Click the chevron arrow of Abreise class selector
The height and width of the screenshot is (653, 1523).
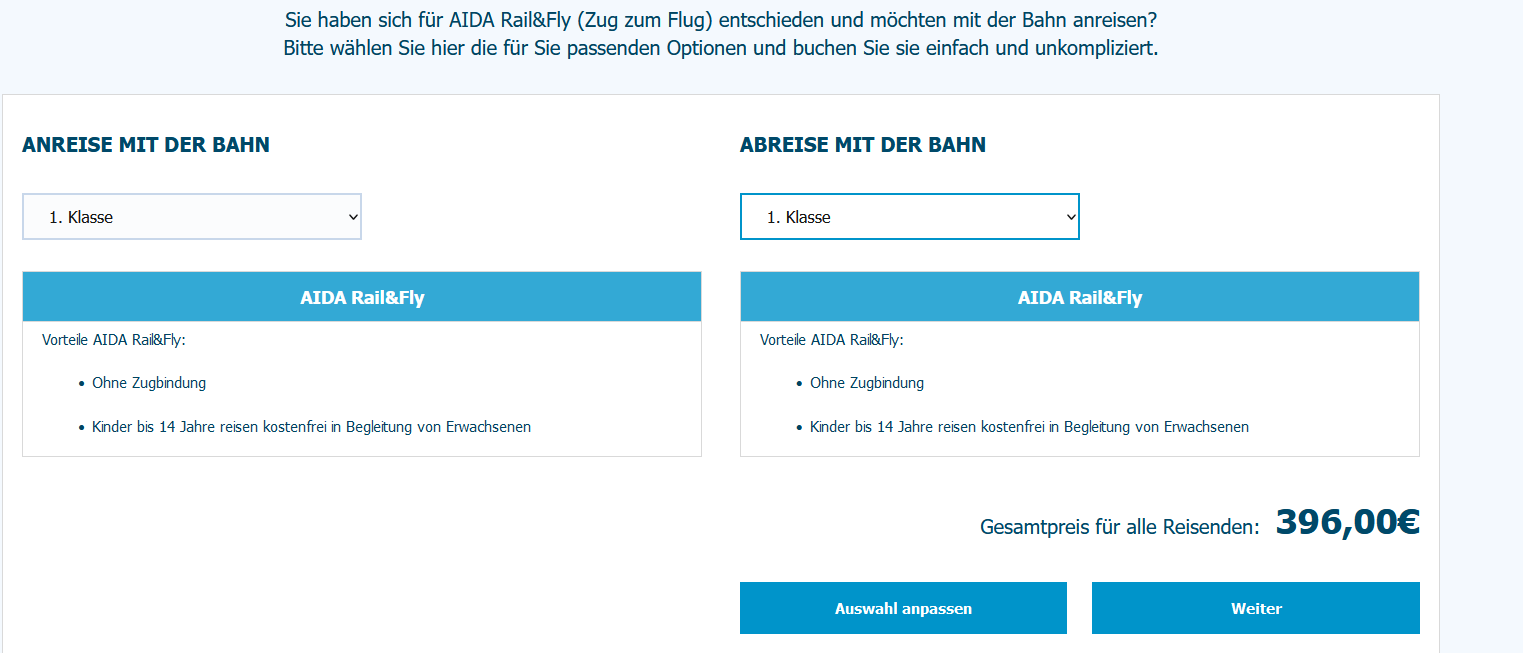pos(1070,217)
